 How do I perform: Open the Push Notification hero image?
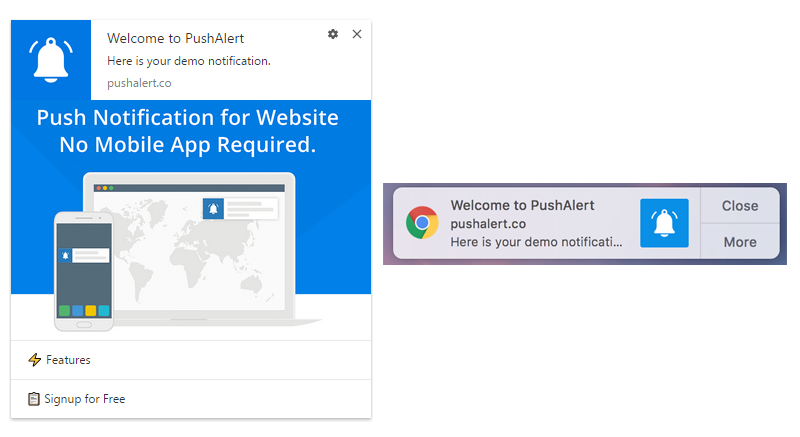[191, 219]
